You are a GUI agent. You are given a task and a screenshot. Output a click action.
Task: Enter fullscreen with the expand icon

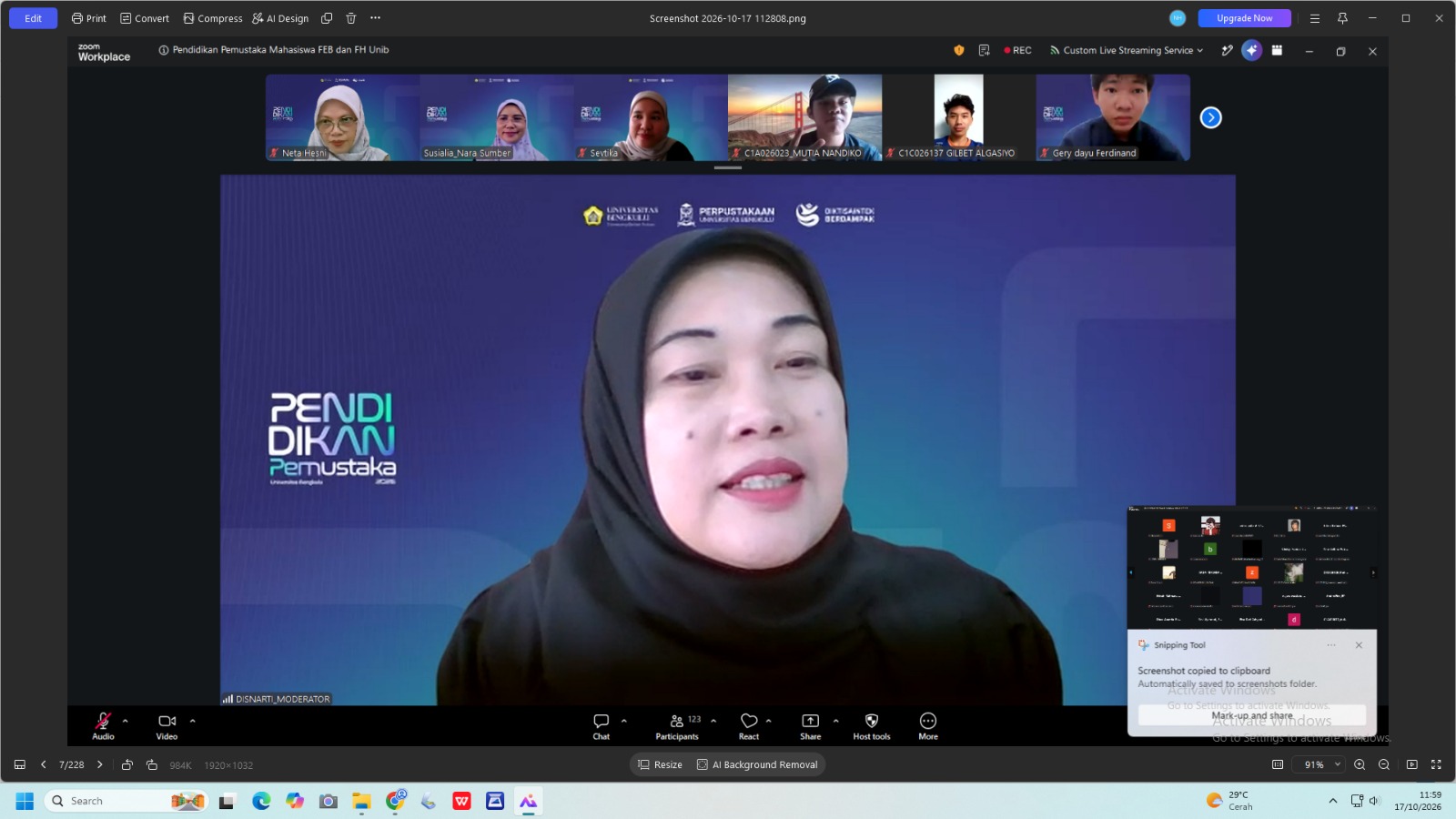(x=1436, y=765)
